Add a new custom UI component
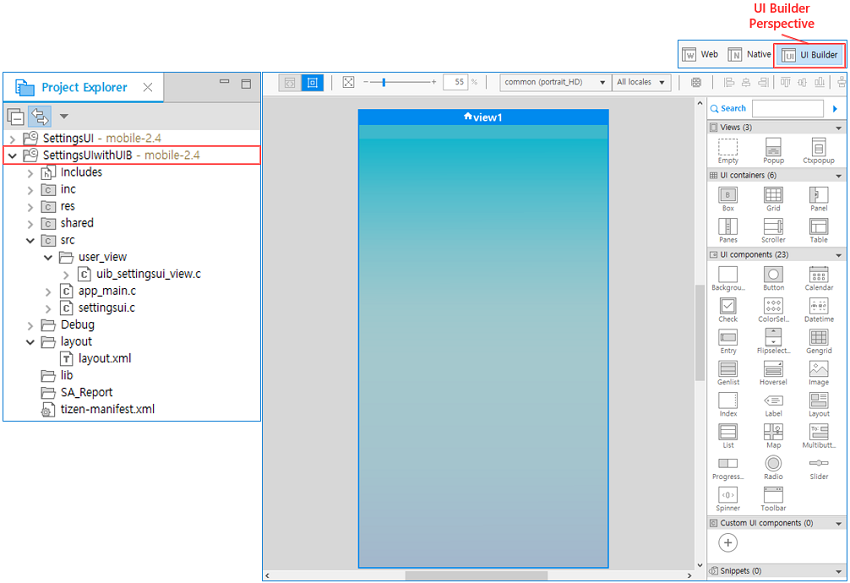Viewport: 850px width, 583px height. [728, 543]
